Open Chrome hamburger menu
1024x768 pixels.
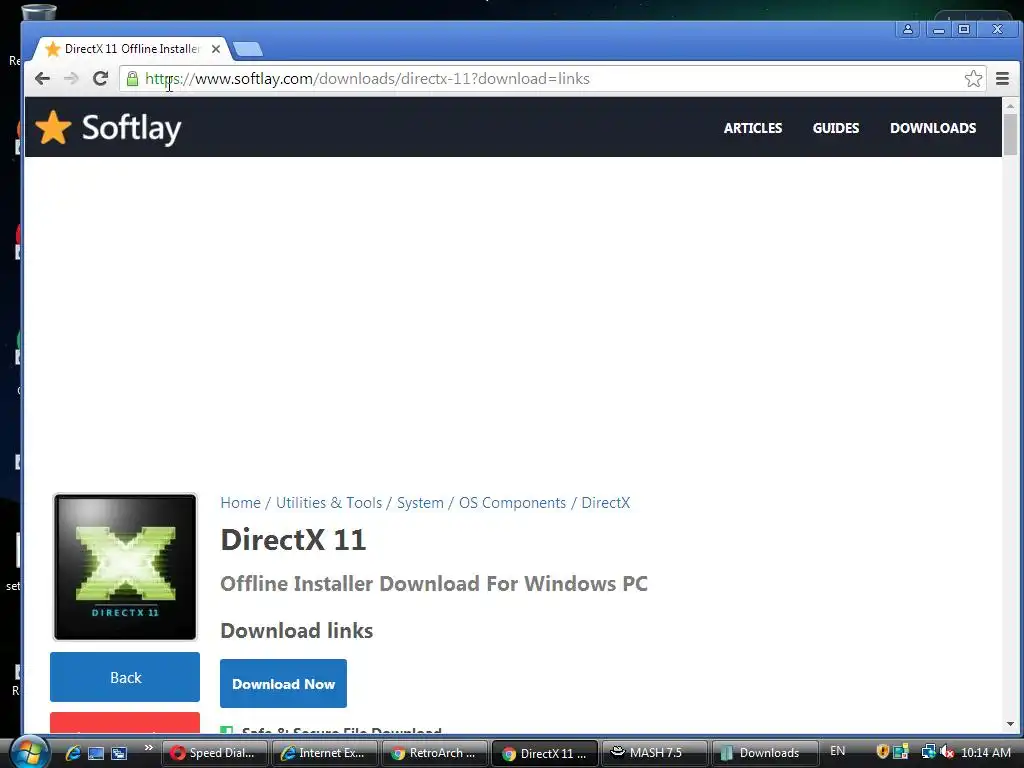tap(1002, 79)
